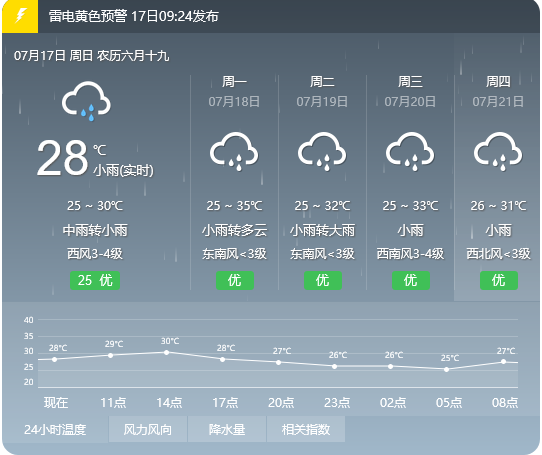This screenshot has width=542, height=455.
Task: Select the 周二 07月19日 forecast heading
Action: [x=322, y=92]
